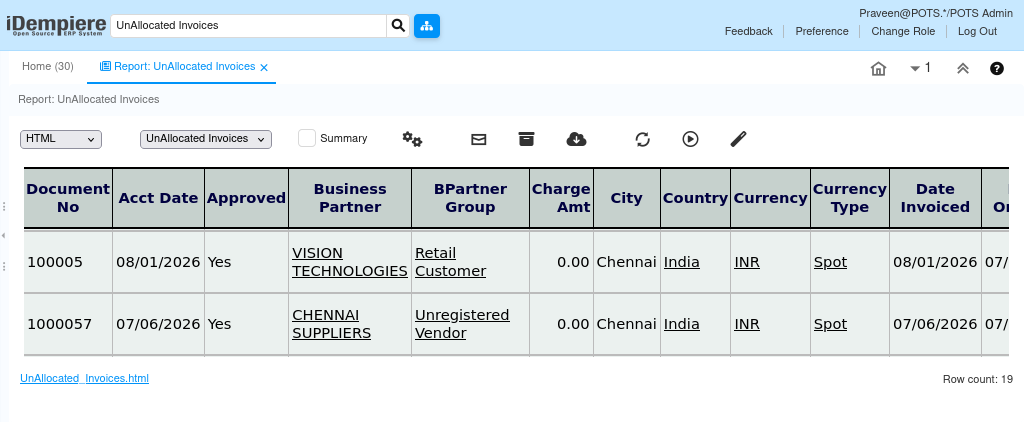Image resolution: width=1024 pixels, height=422 pixels.
Task: Export report with cloud download icon
Action: pos(576,139)
